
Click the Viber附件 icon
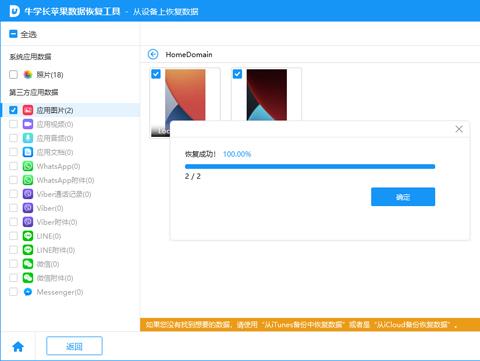(x=28, y=222)
